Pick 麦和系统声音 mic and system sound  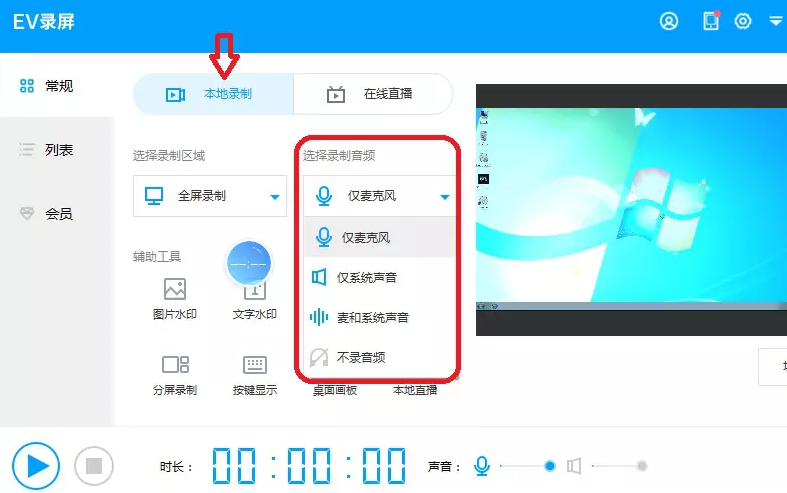[x=372, y=317]
